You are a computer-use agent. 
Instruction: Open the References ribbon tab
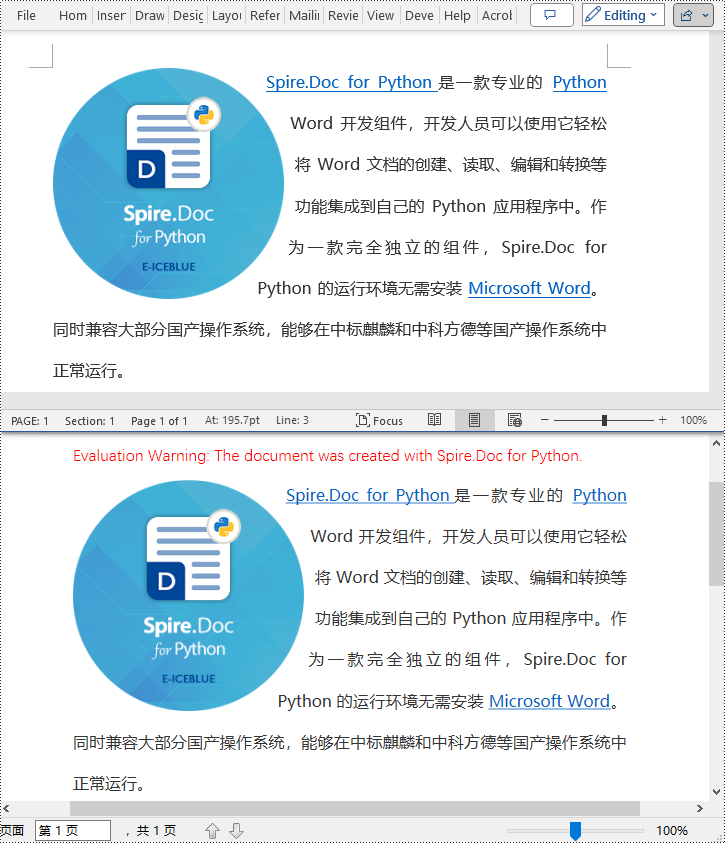pos(265,16)
